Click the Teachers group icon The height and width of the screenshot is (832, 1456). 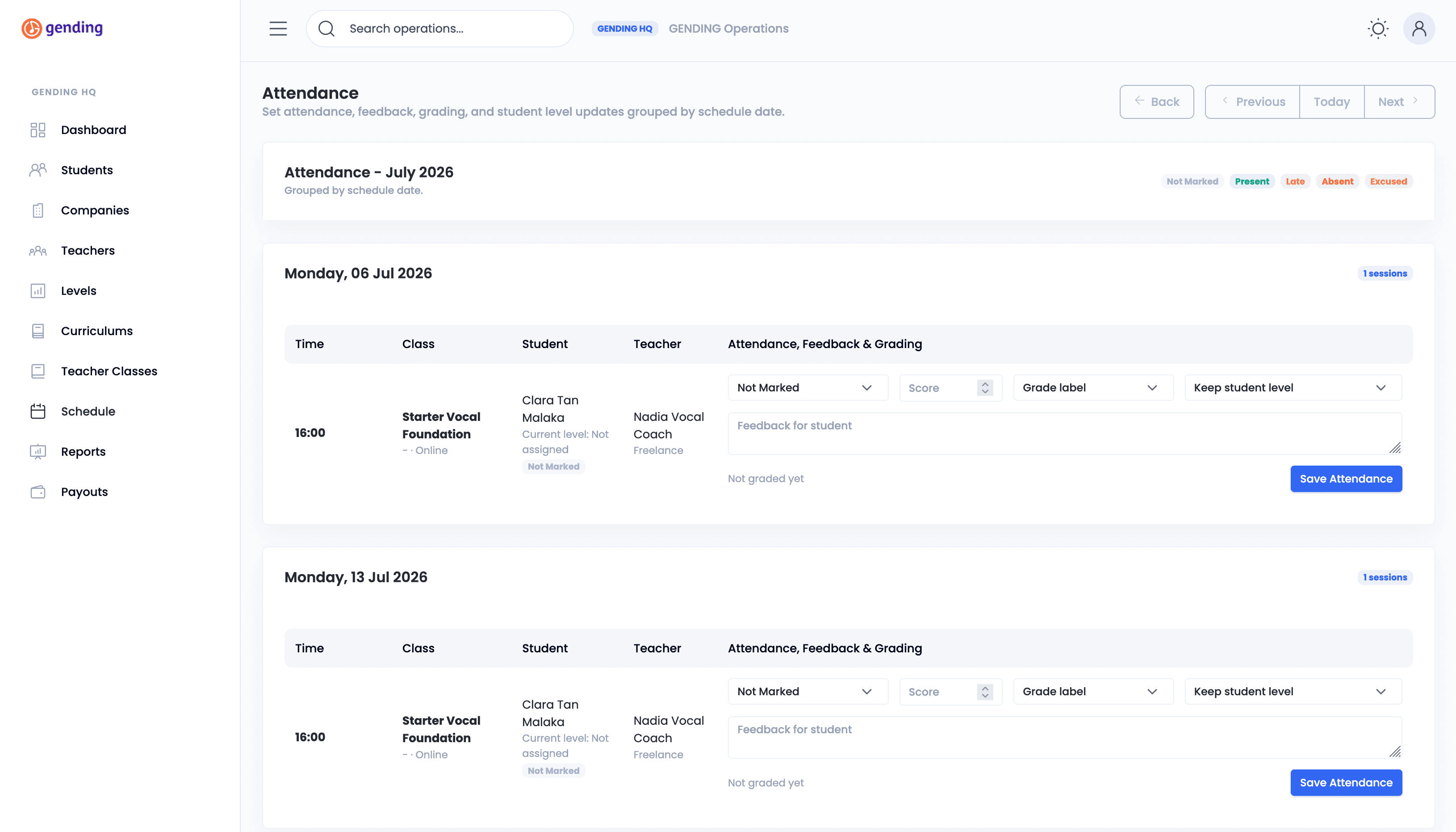click(38, 250)
